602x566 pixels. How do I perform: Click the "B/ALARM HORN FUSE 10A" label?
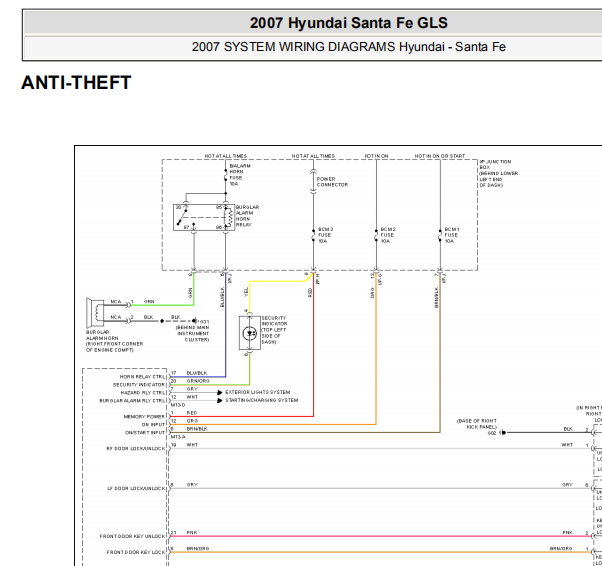click(240, 175)
